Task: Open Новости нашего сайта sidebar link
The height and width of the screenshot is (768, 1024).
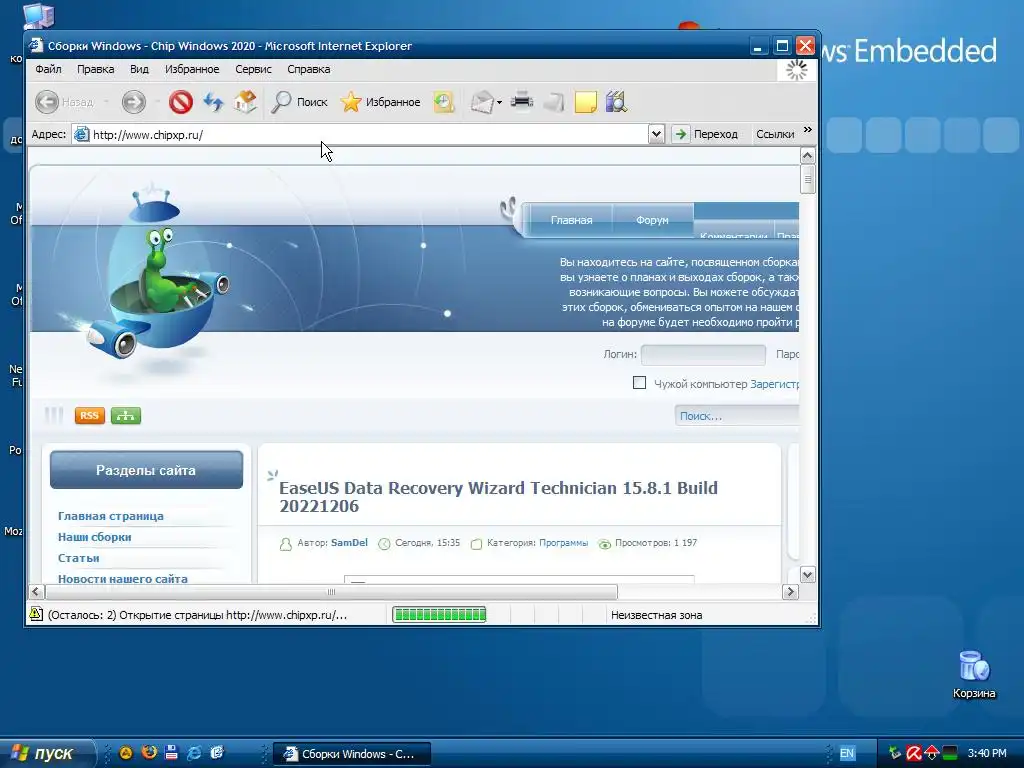Action: tap(123, 579)
